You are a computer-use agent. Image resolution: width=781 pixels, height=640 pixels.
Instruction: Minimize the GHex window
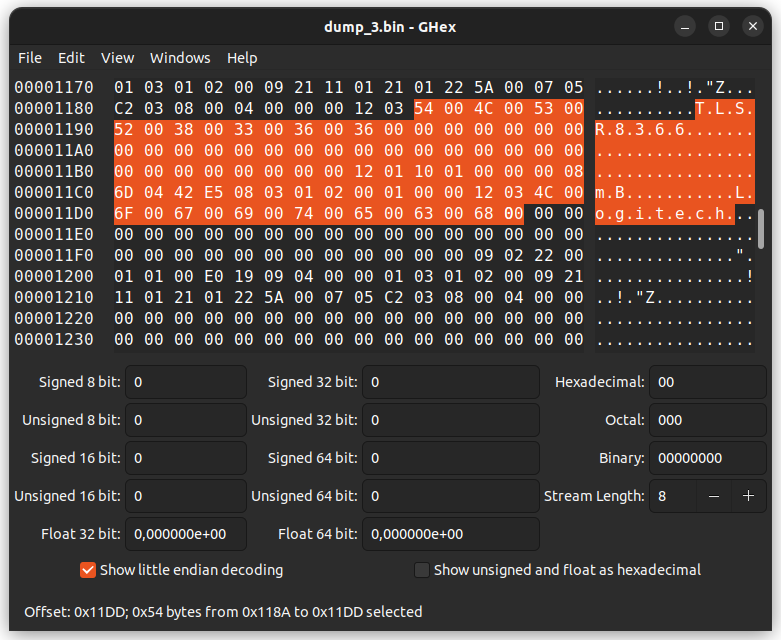pos(685,26)
